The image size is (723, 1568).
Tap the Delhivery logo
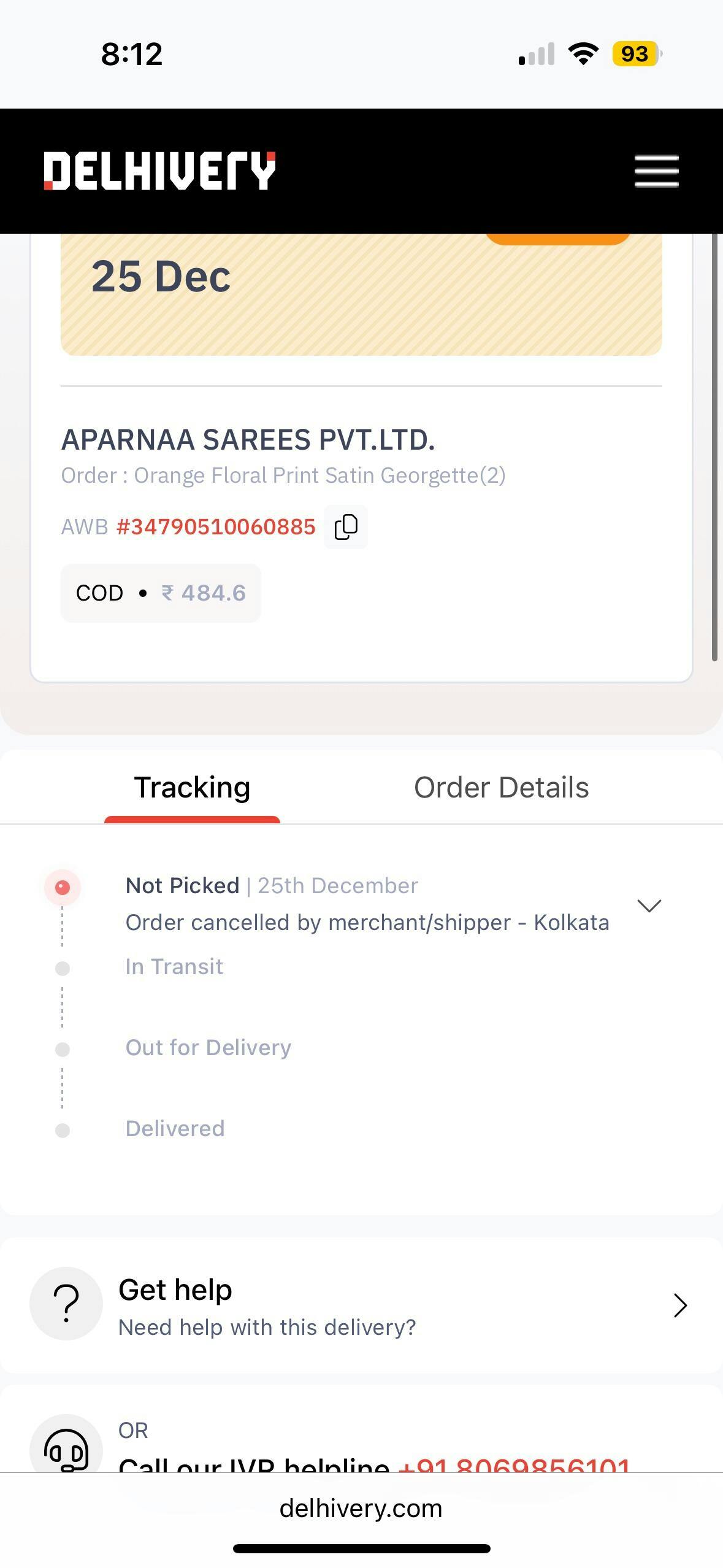159,171
